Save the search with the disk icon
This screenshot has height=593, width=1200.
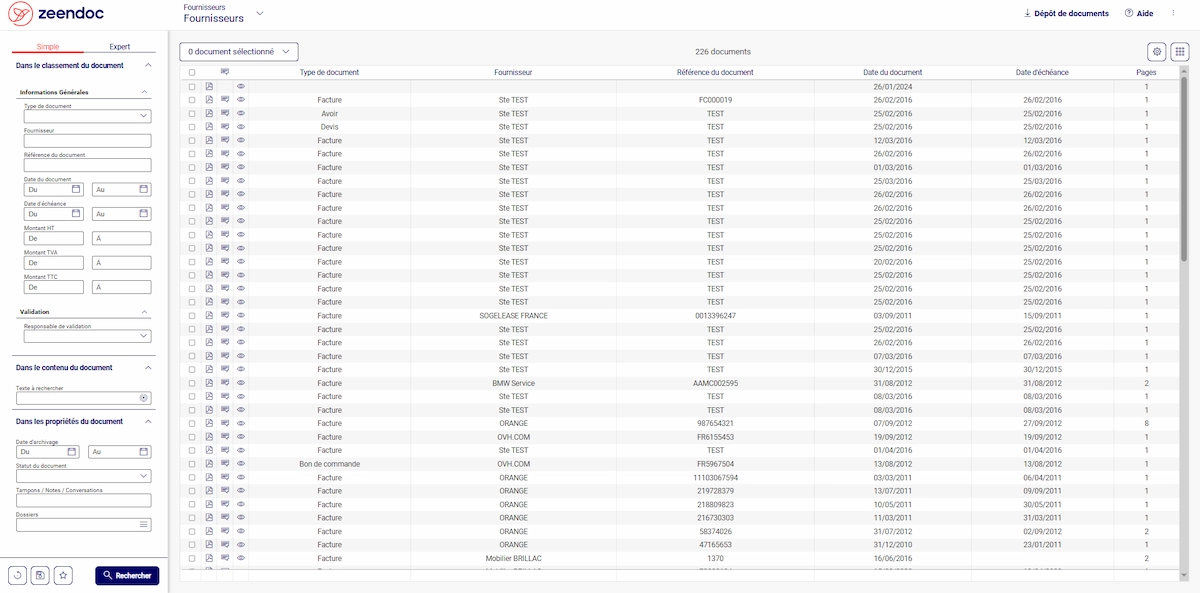click(x=40, y=575)
